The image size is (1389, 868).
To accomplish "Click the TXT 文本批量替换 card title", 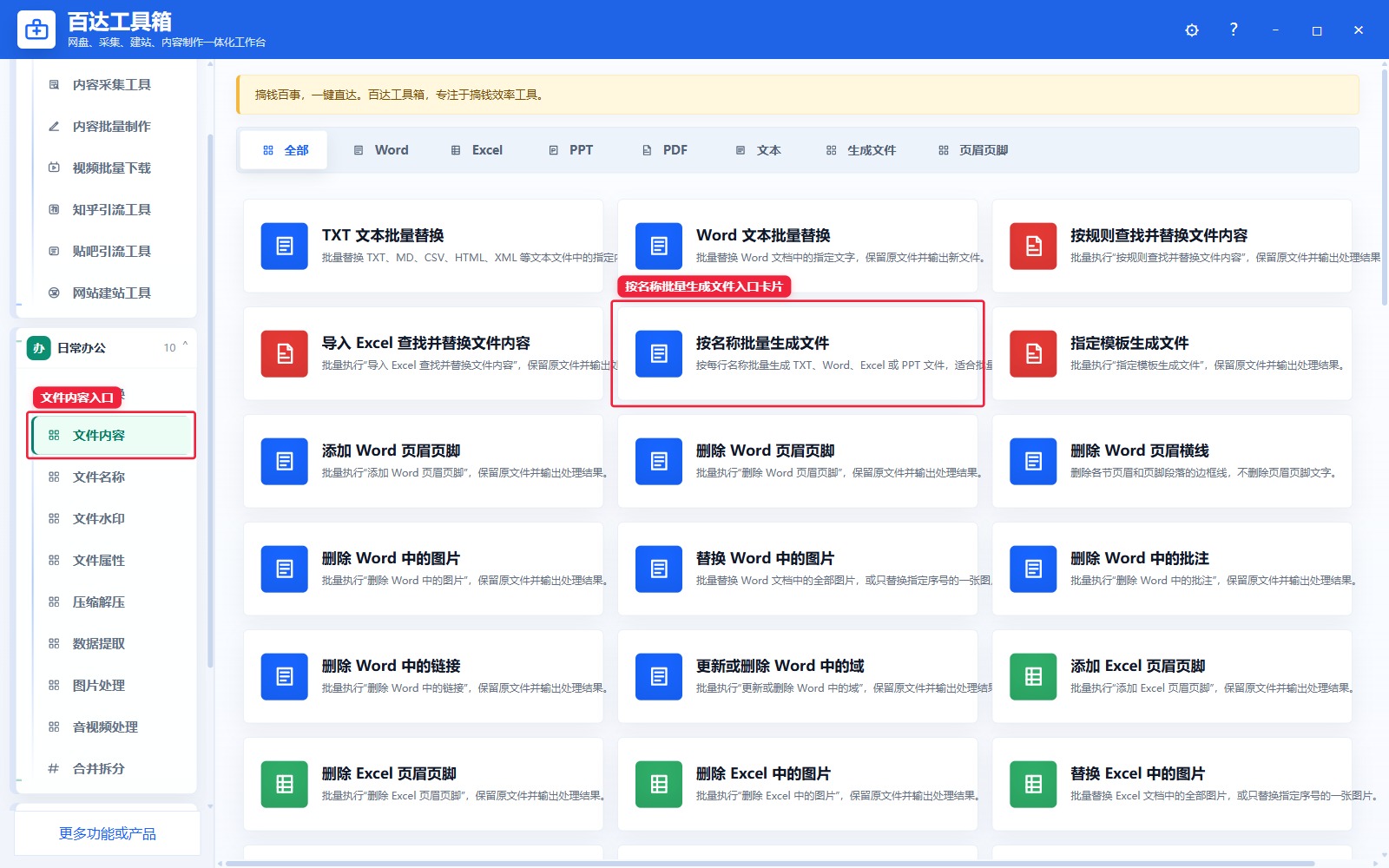I will (x=383, y=236).
